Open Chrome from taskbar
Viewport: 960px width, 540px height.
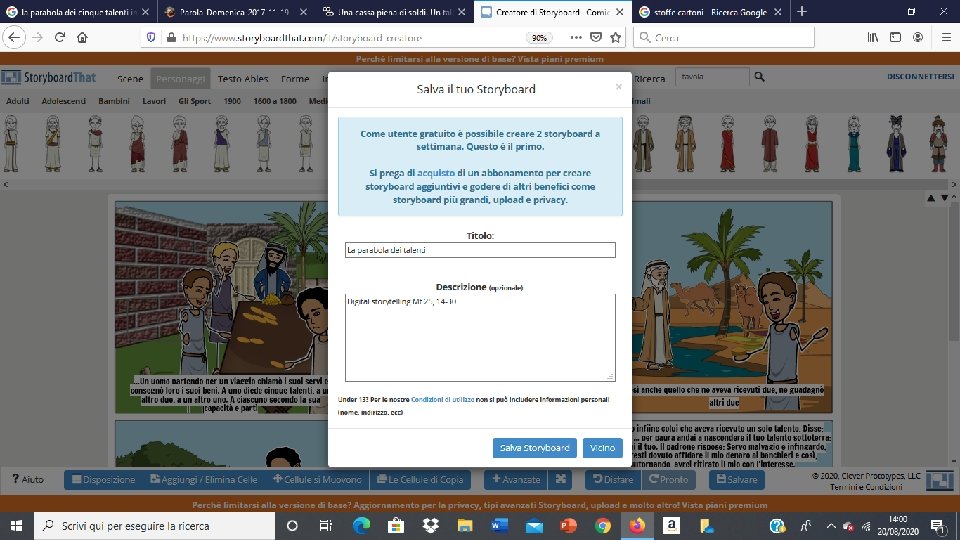click(602, 526)
